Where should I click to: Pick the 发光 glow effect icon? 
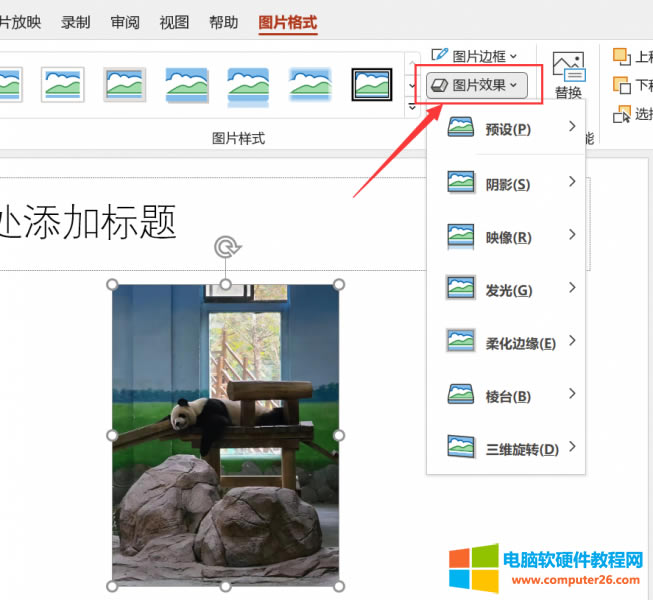[461, 289]
